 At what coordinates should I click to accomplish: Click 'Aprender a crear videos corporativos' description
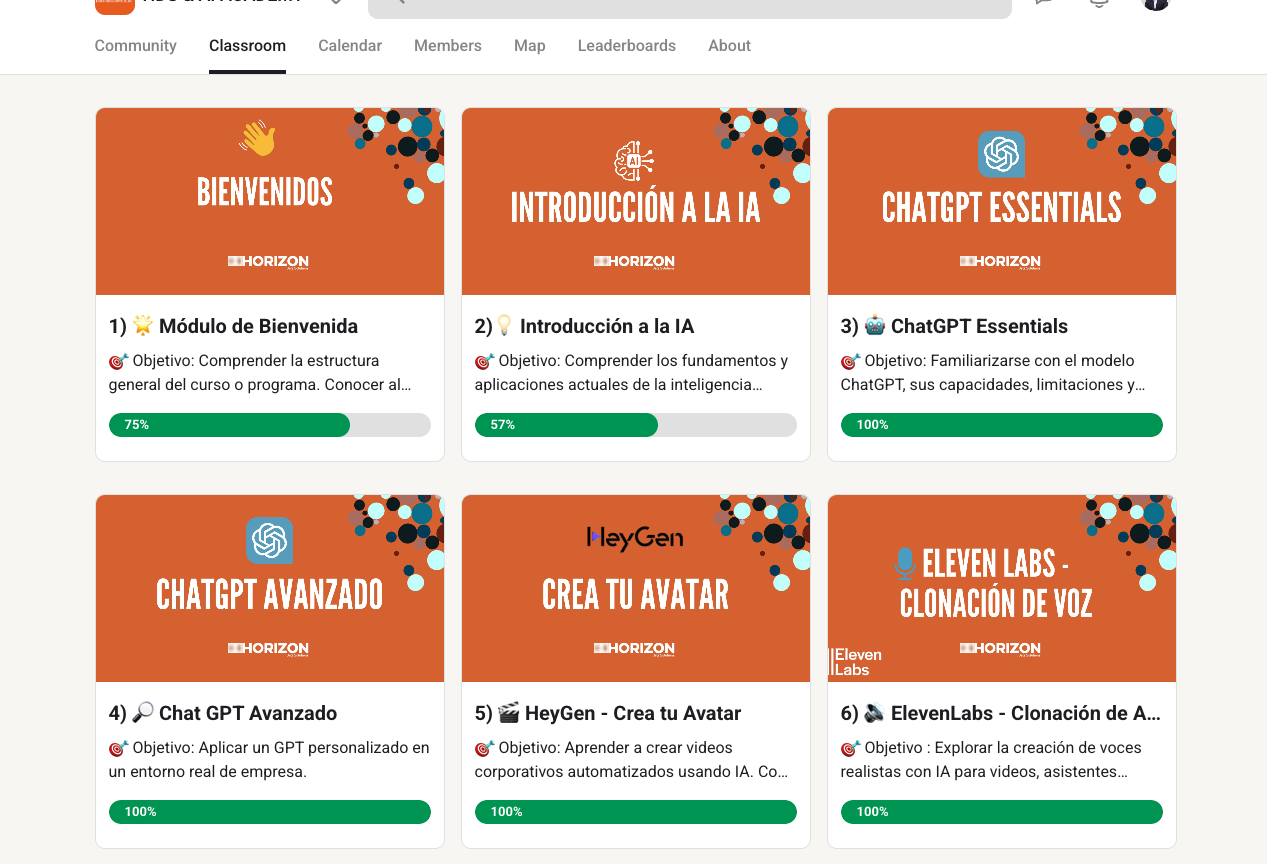tap(631, 760)
